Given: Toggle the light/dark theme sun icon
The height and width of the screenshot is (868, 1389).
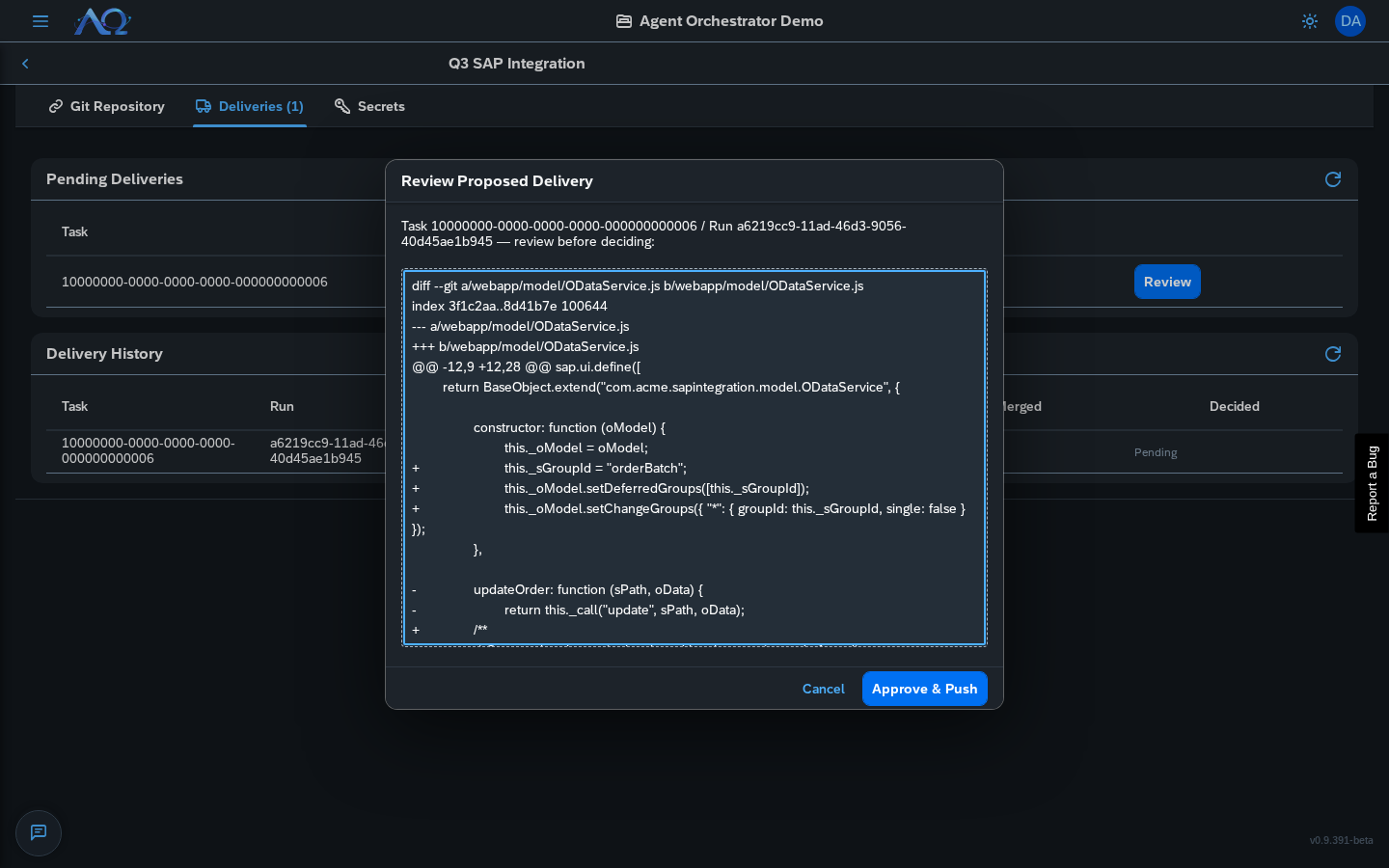Looking at the screenshot, I should 1310,21.
